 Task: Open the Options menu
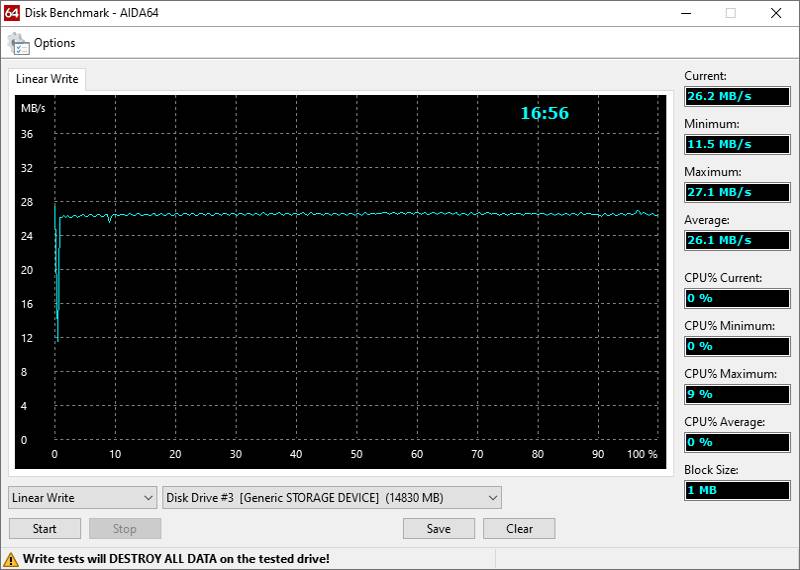(x=54, y=43)
